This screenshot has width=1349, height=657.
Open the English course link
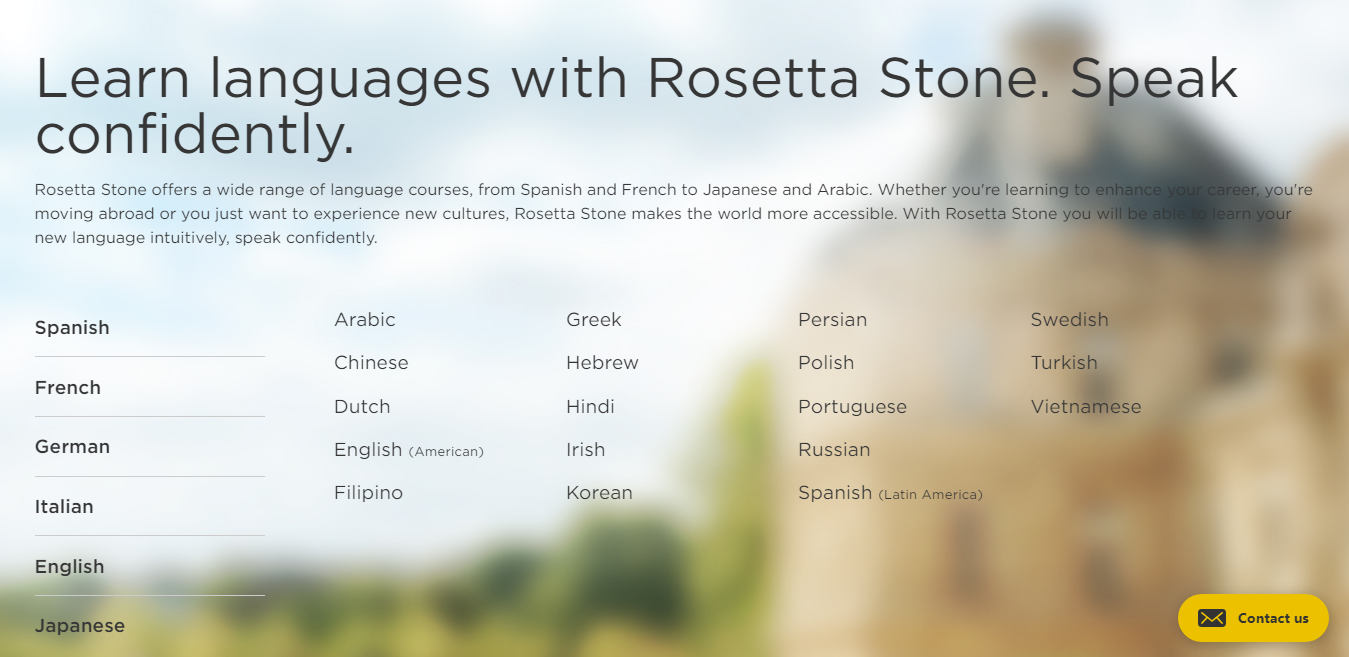(x=69, y=566)
